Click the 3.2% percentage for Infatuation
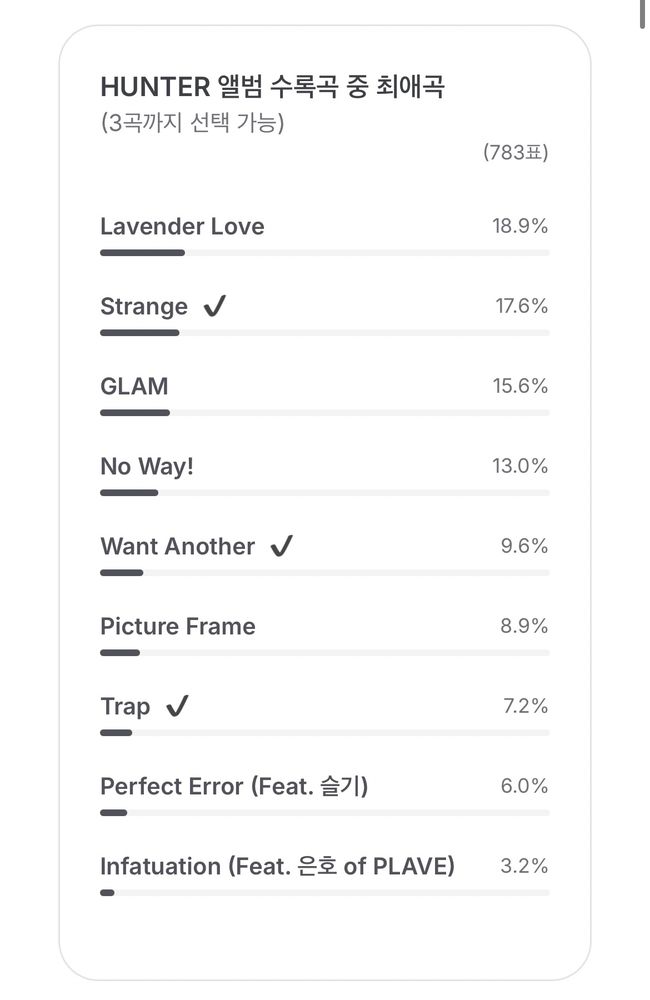 [524, 866]
